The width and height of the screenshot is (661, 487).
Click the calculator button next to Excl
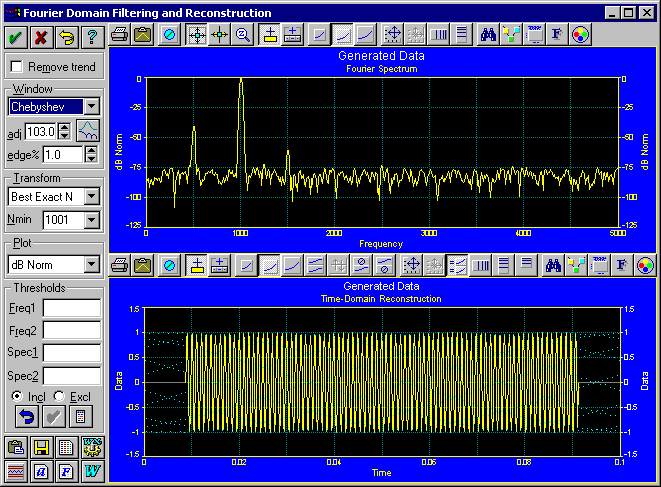click(x=81, y=417)
